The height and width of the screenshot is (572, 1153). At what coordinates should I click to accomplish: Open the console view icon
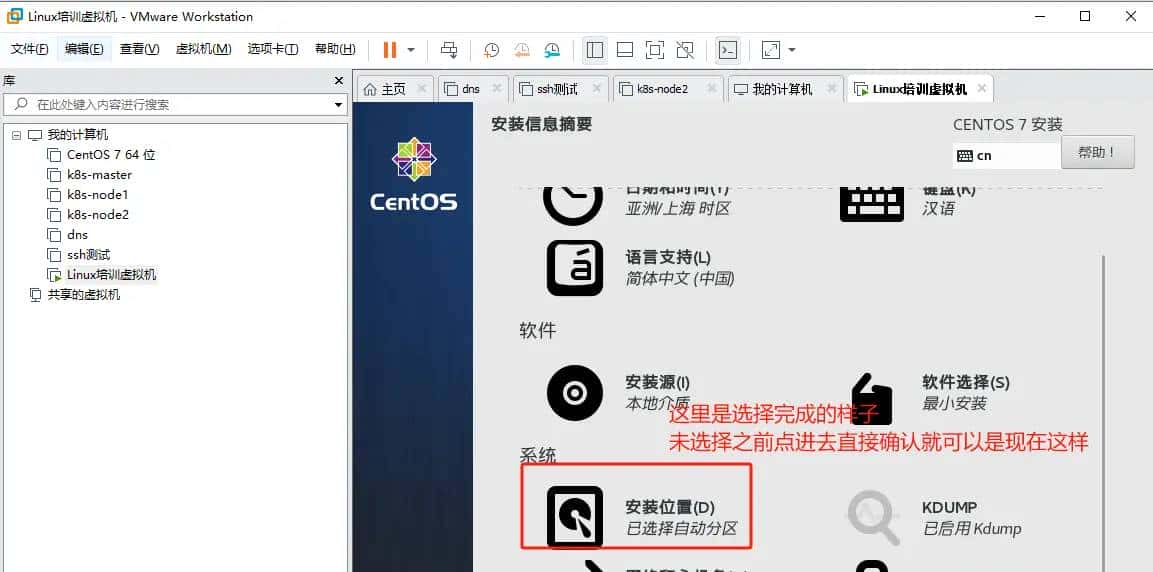(727, 50)
